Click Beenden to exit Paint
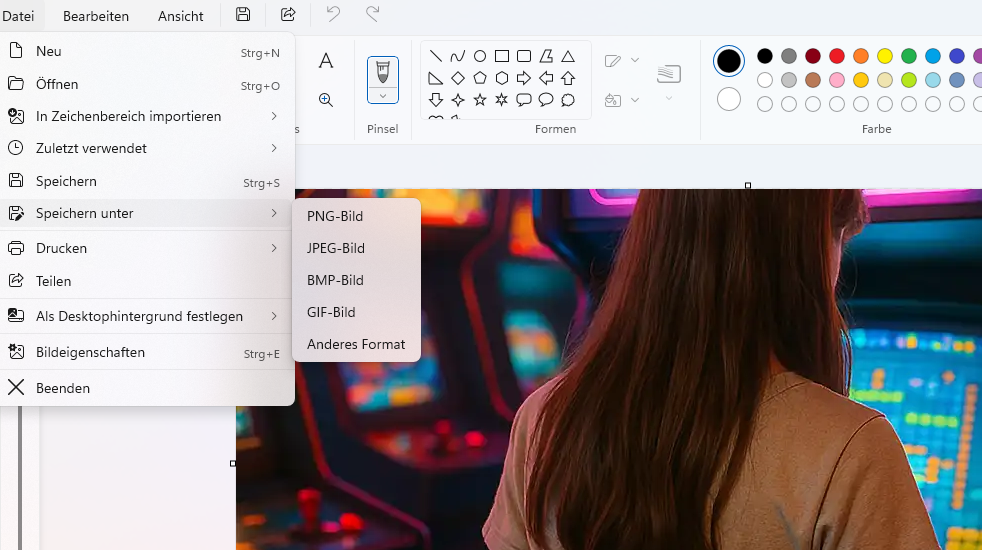Screen dimensions: 982x550 point(63,388)
